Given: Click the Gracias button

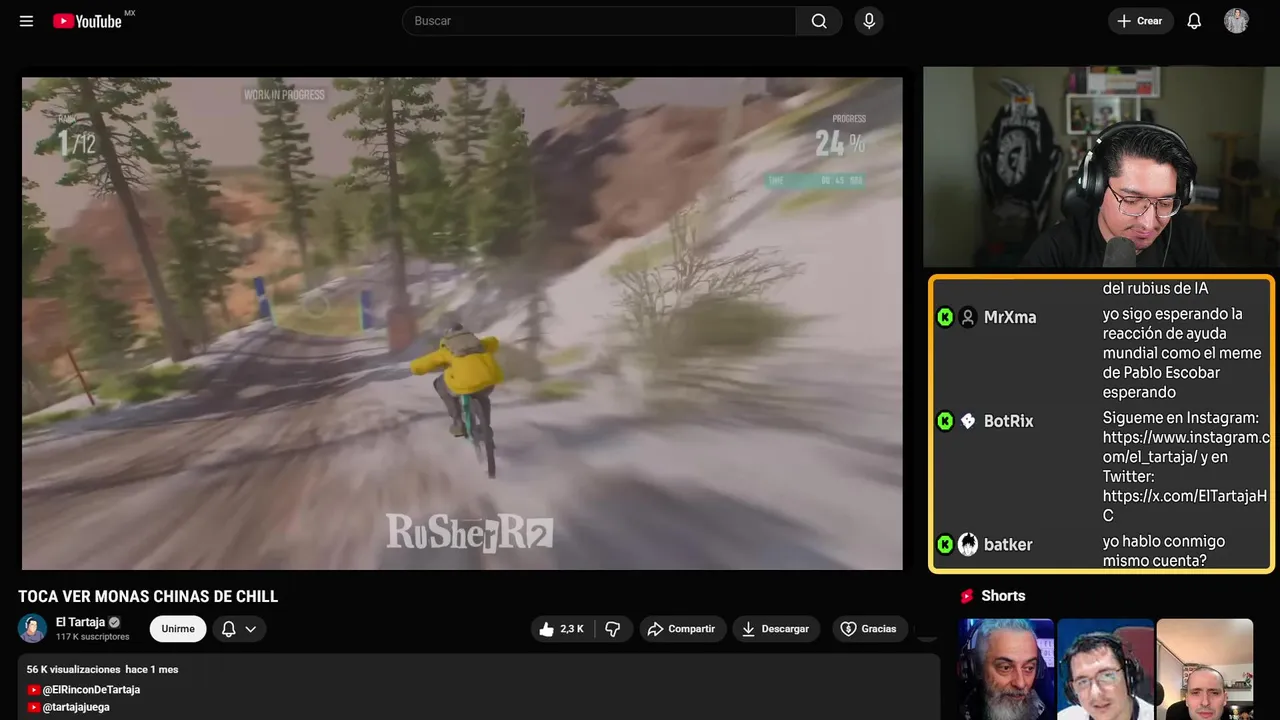Looking at the screenshot, I should (x=869, y=629).
